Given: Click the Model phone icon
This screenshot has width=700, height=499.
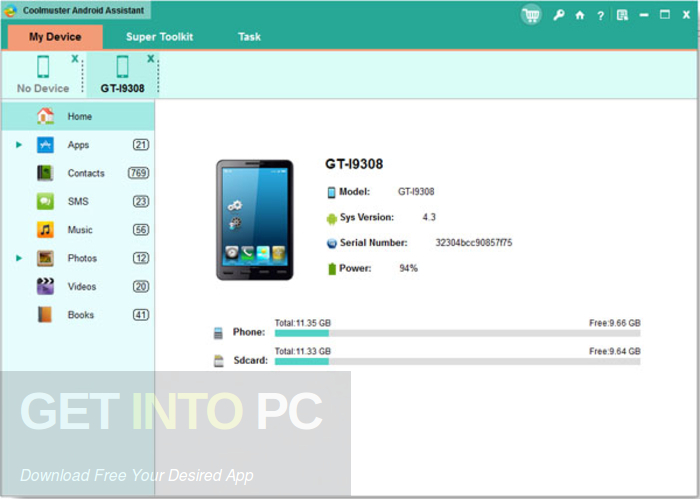Looking at the screenshot, I should (x=331, y=192).
